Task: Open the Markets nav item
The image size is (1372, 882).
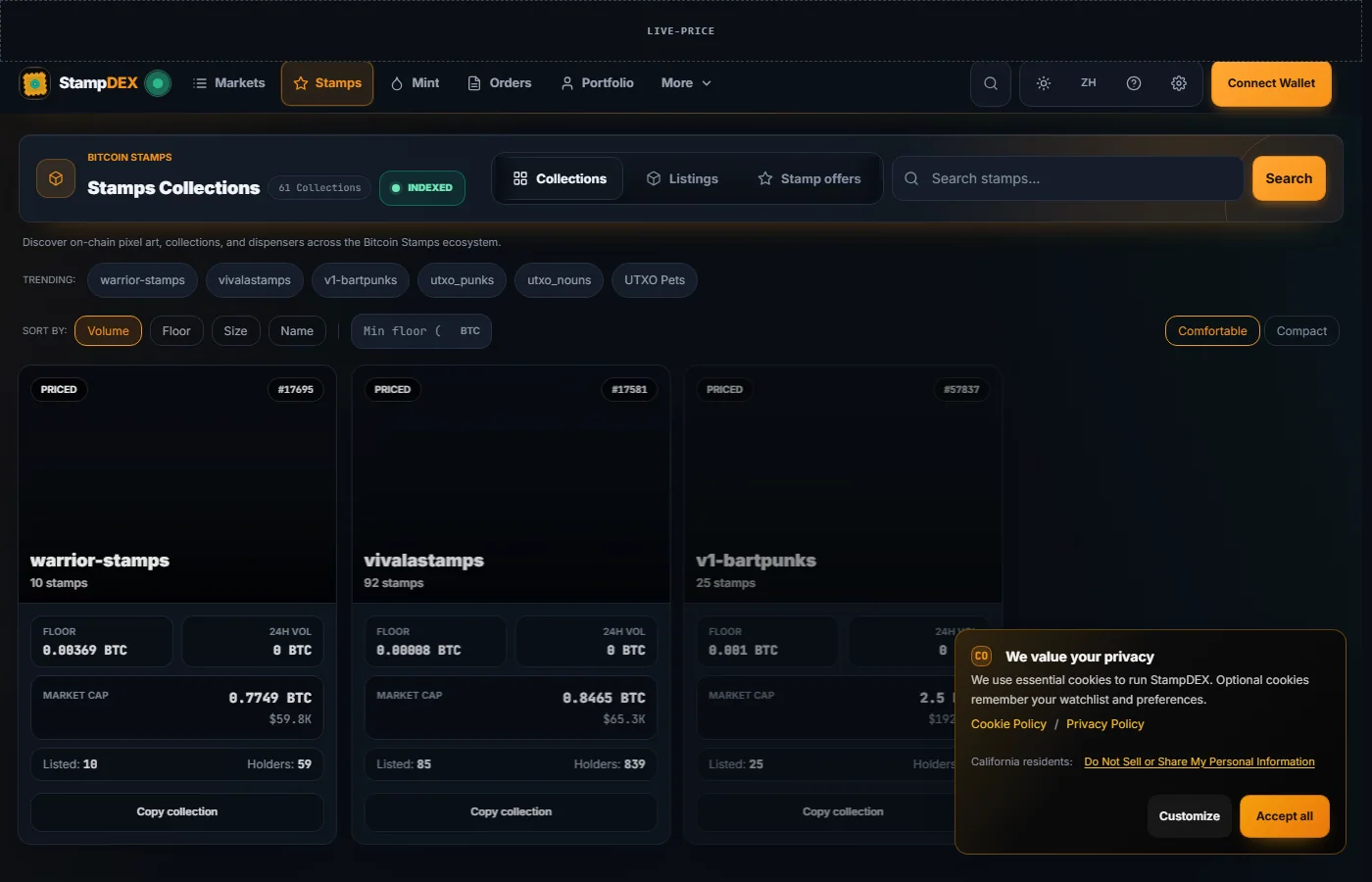Action: pyautogui.click(x=229, y=83)
